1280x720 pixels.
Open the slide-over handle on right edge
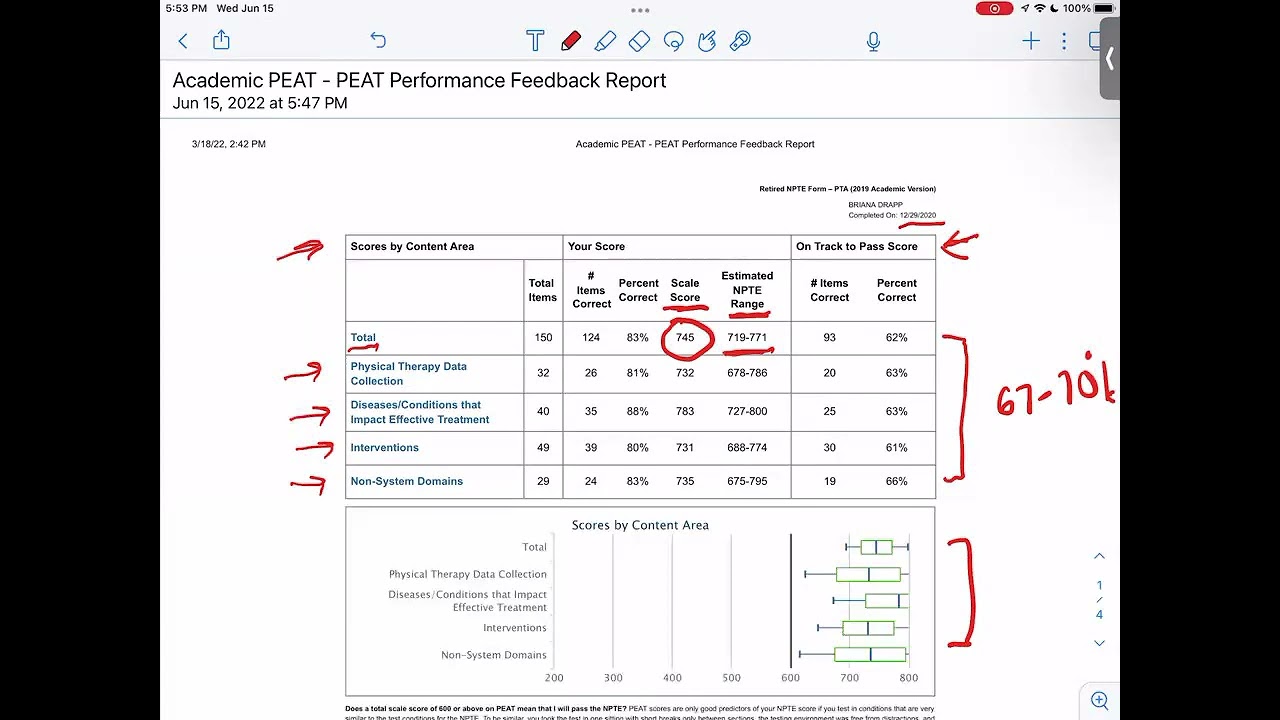(1109, 59)
